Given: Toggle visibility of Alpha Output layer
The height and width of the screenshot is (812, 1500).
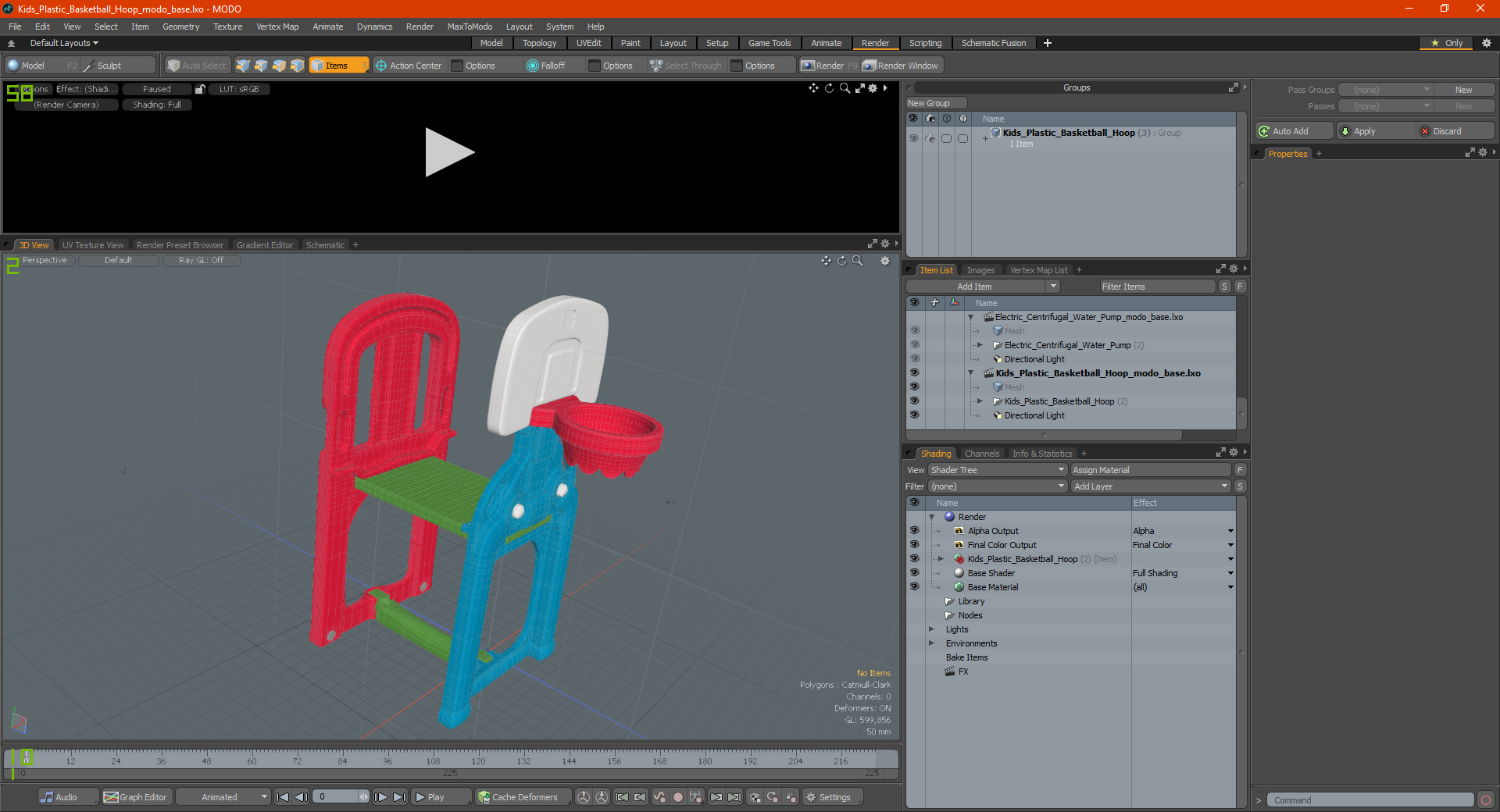Looking at the screenshot, I should point(915,531).
